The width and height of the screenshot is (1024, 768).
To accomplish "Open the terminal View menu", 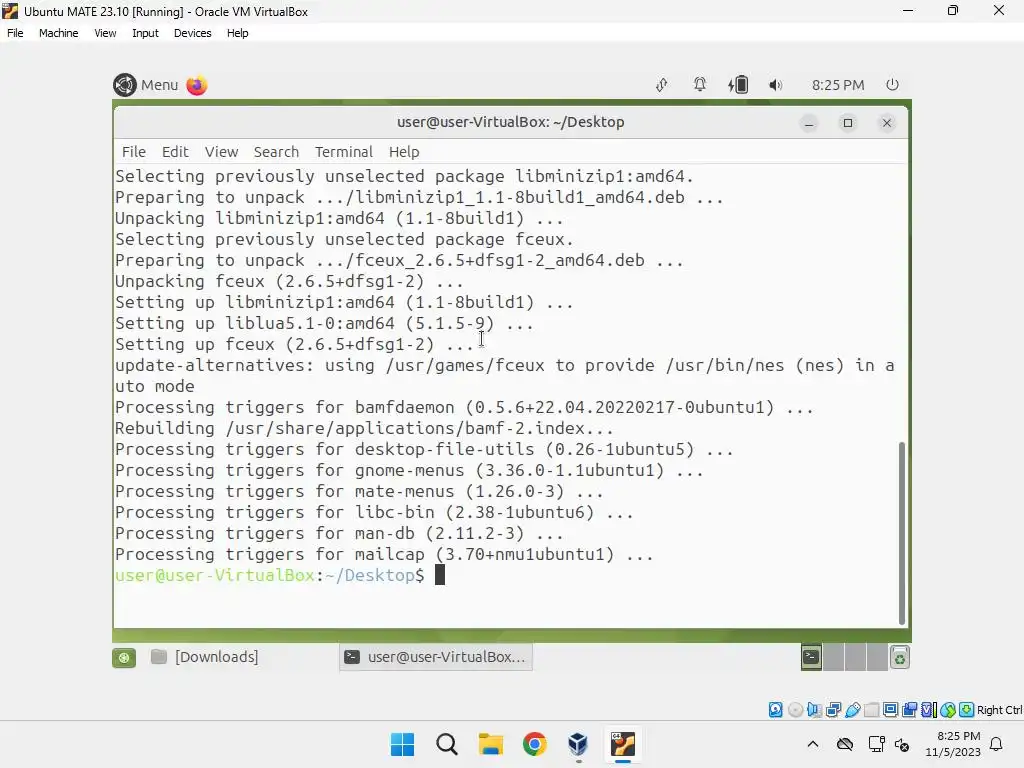I will [x=221, y=152].
